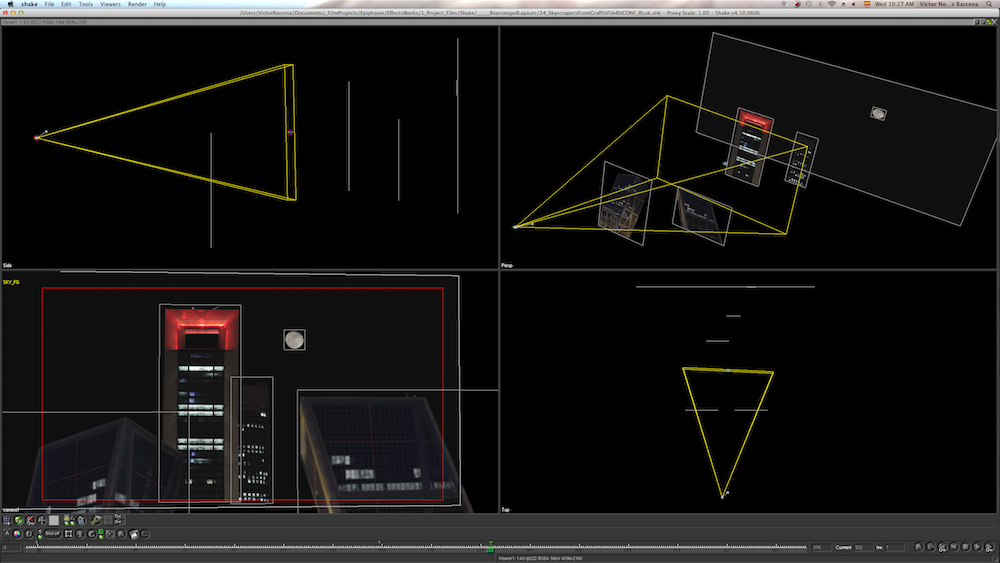Click the green current-frame marker on timeline
The image size is (1000, 563).
tap(490, 547)
